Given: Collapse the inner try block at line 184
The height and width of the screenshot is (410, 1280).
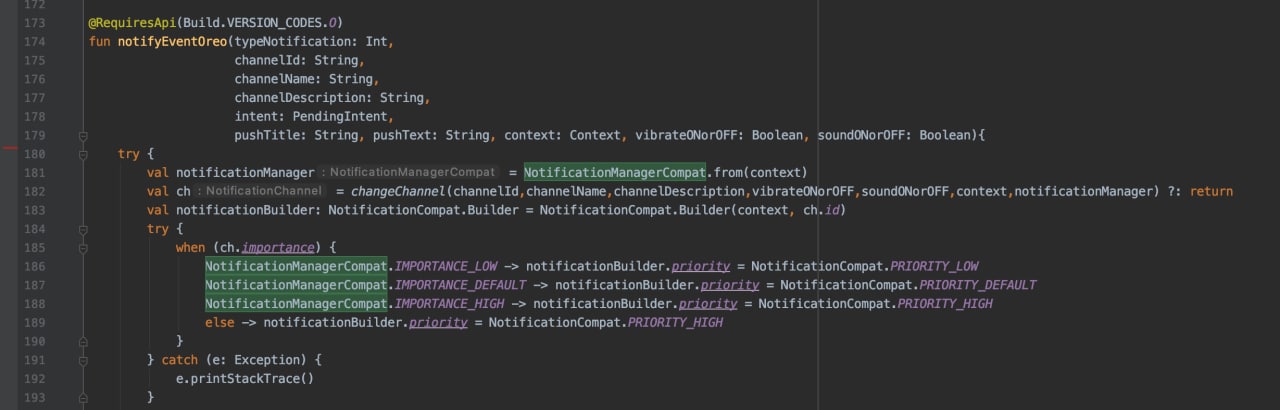Looking at the screenshot, I should pyautogui.click(x=84, y=229).
